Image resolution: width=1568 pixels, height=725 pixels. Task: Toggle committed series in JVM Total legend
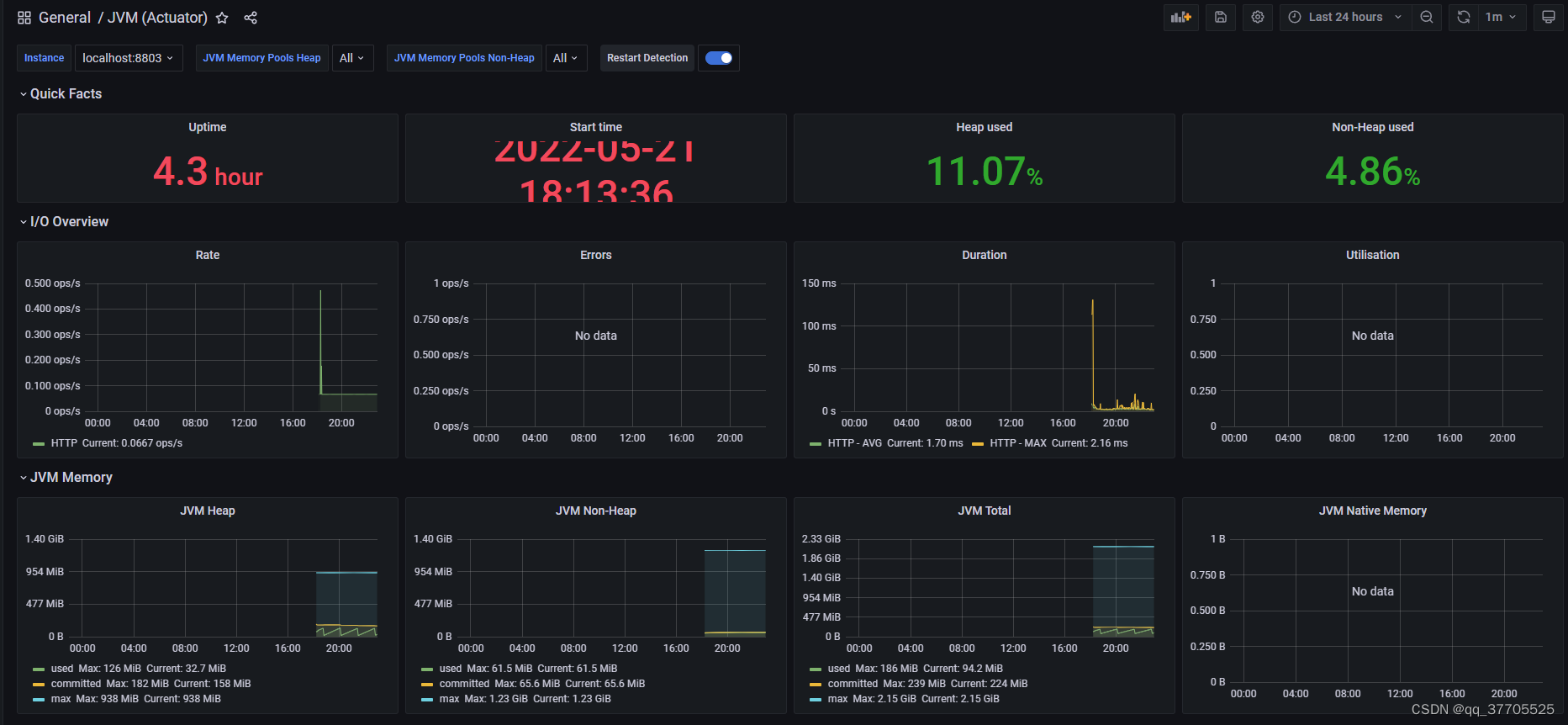coord(853,684)
